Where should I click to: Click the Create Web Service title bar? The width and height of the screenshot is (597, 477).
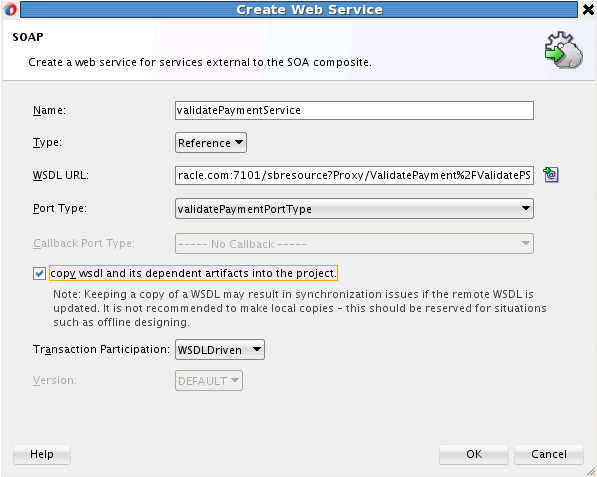299,10
